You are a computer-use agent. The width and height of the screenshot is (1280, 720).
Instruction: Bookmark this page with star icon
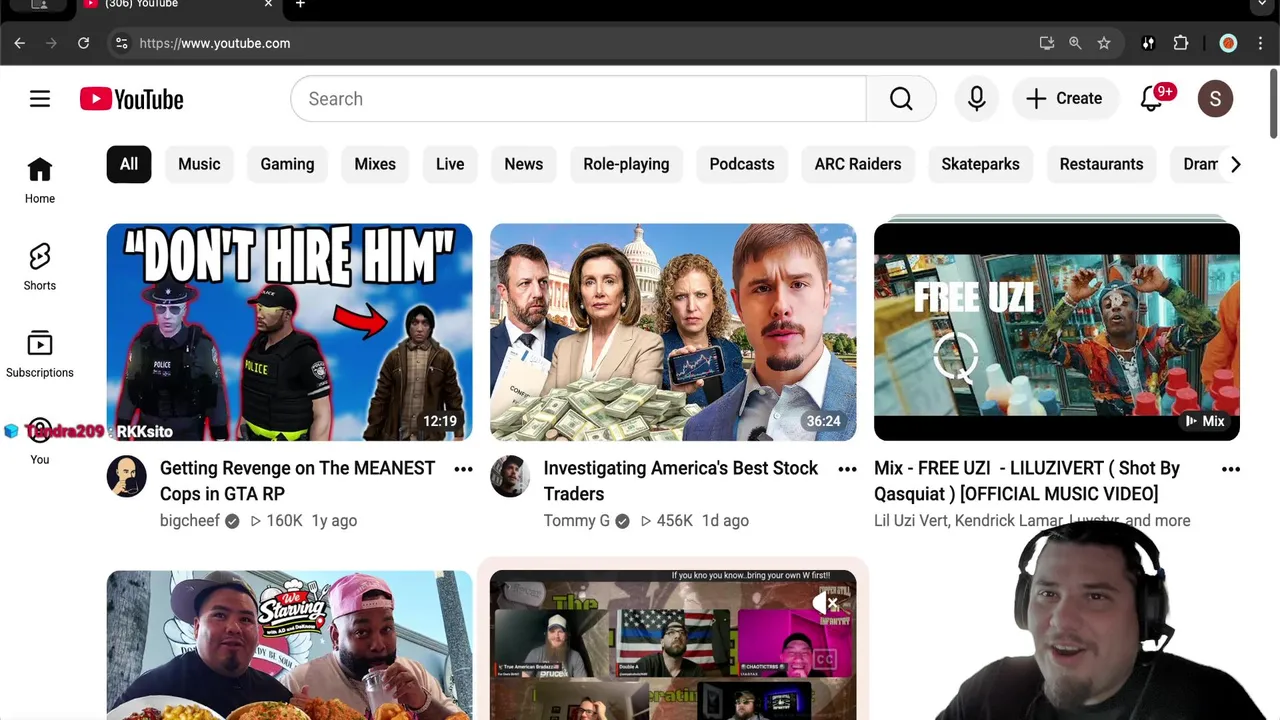[1104, 43]
